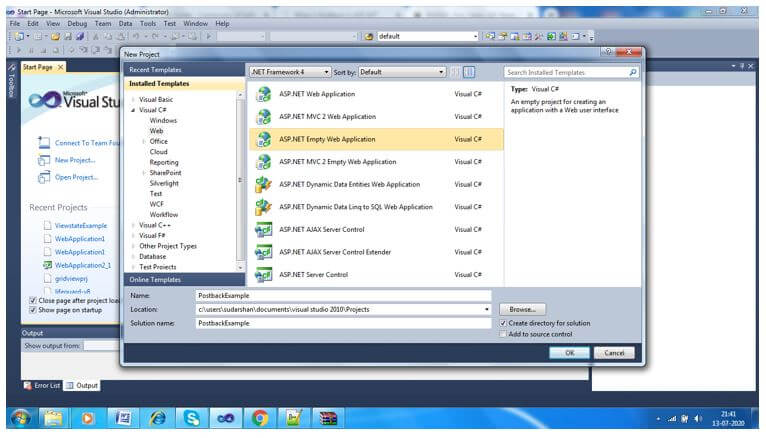Click the ASP.NET Server Control icon
Image resolution: width=766 pixels, height=438 pixels.
(x=263, y=274)
